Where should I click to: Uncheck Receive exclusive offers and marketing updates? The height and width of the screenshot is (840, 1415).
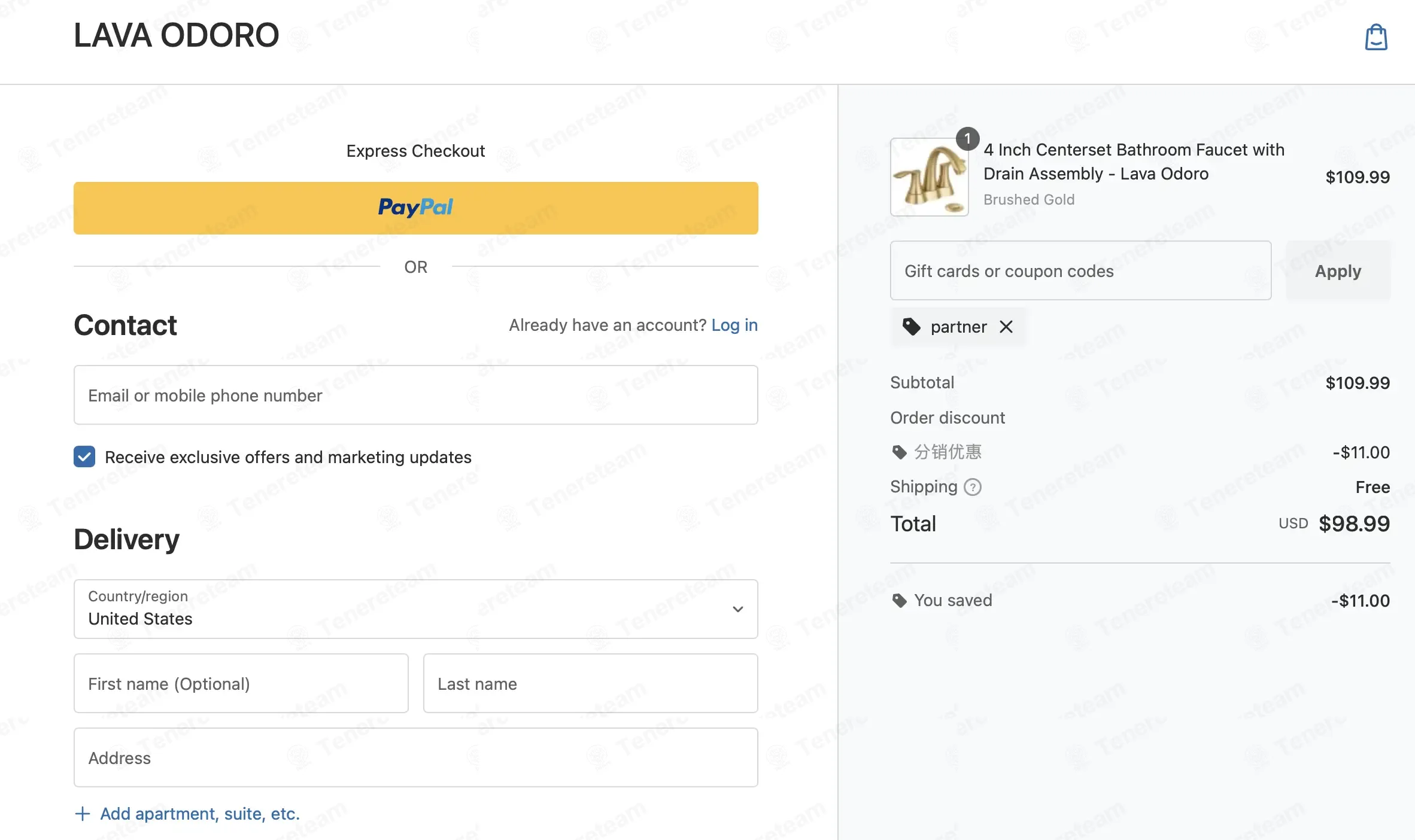[84, 457]
